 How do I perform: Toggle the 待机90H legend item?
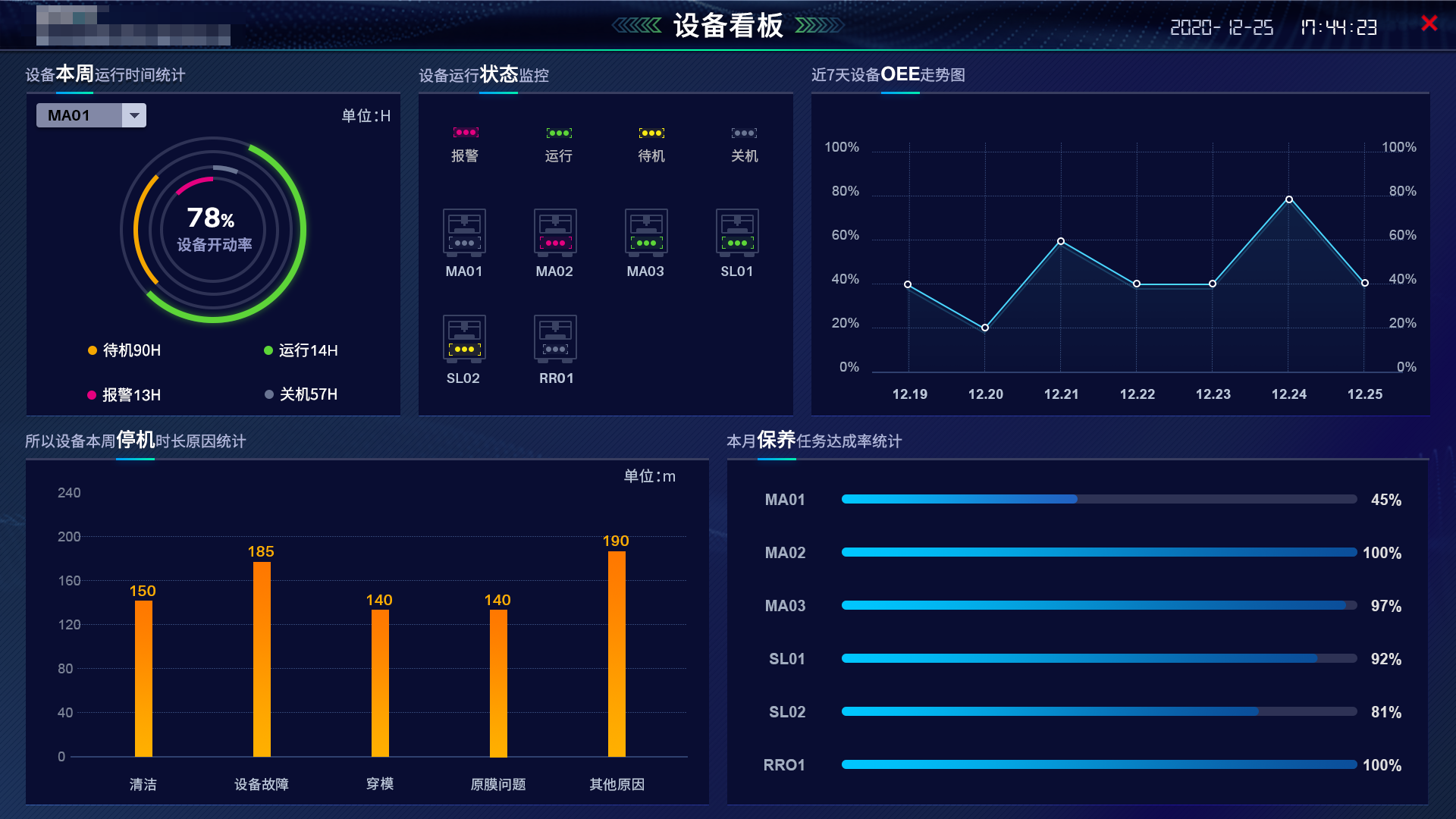pyautogui.click(x=125, y=350)
